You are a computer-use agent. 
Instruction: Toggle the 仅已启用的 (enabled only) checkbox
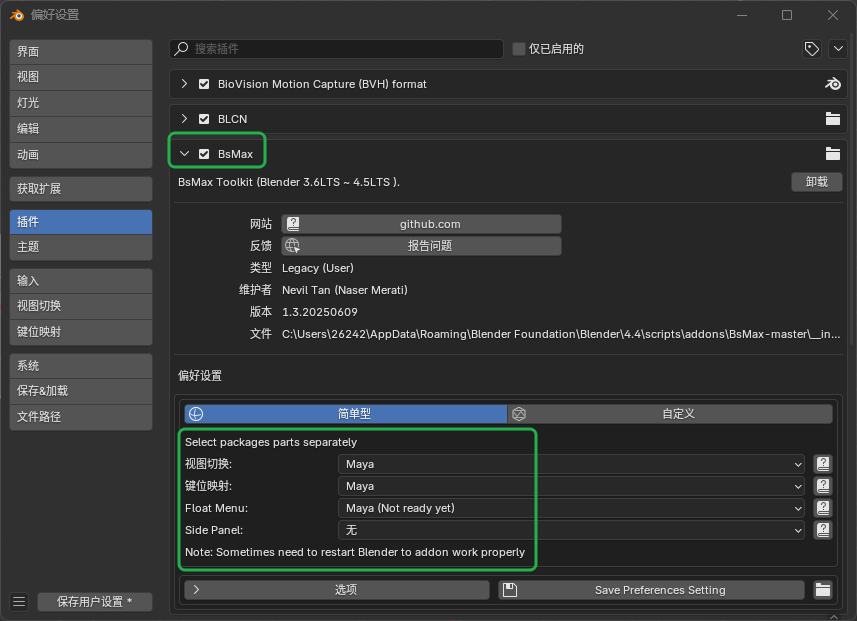pyautogui.click(x=519, y=49)
